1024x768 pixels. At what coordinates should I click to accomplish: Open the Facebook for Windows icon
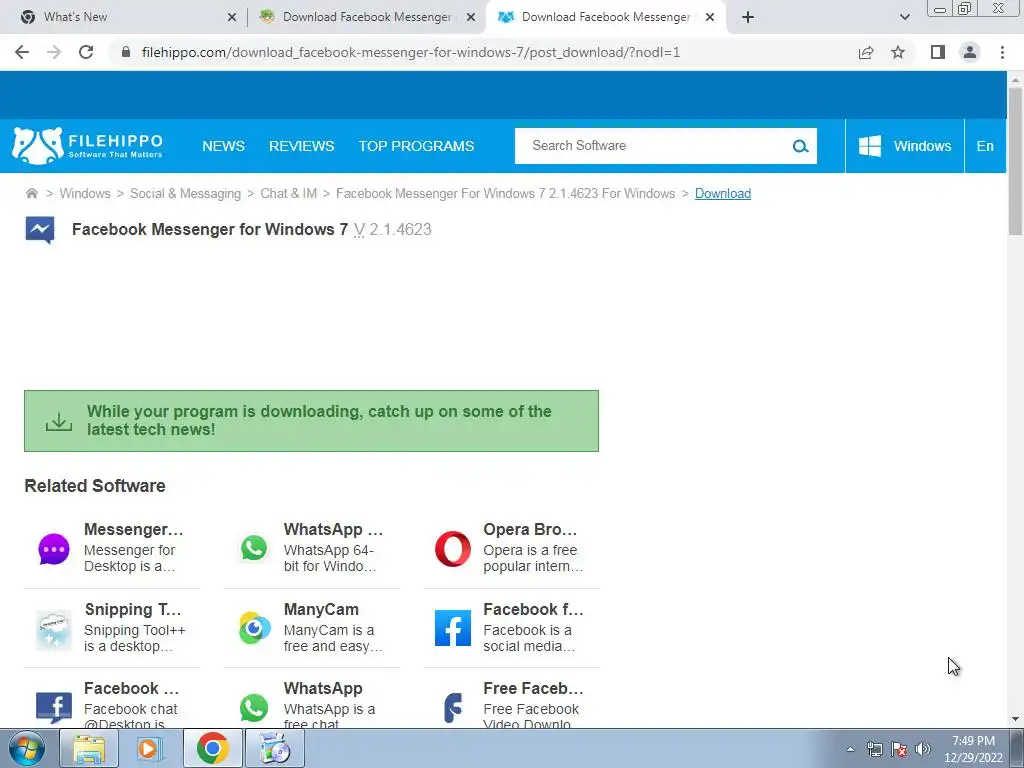coord(453,628)
